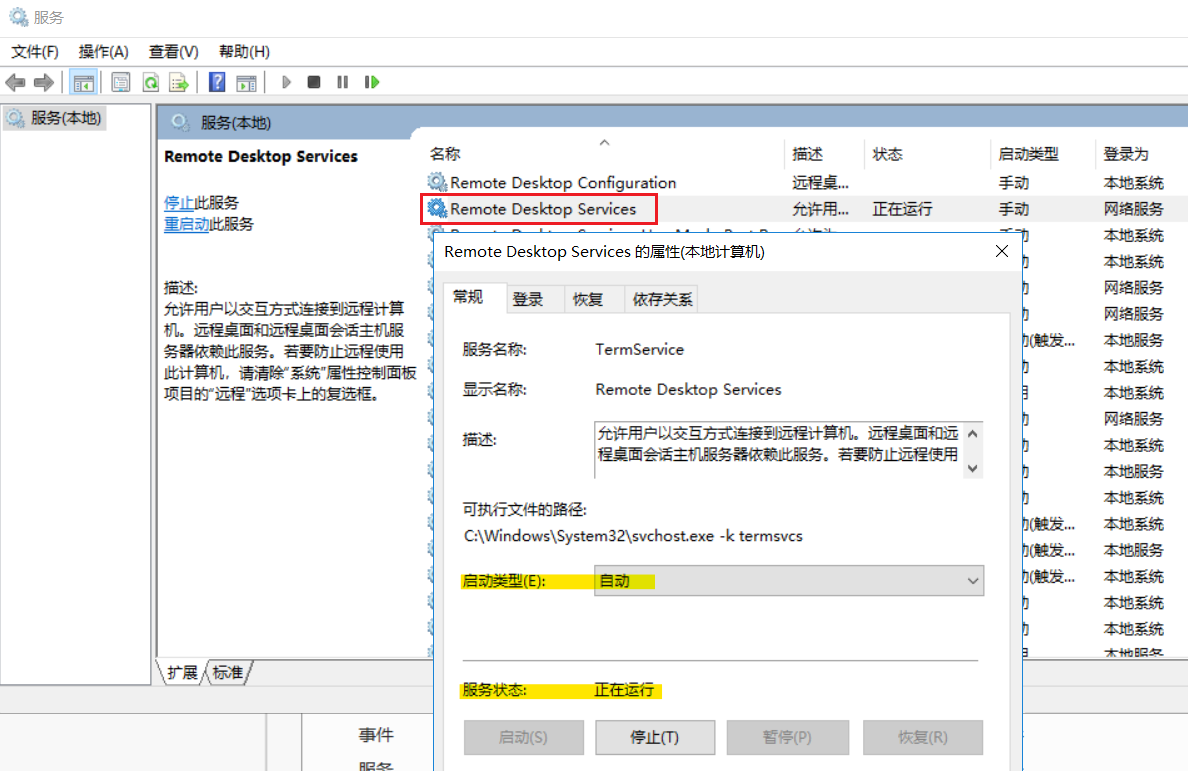Open the 帮助(H) menu
1188x771 pixels.
click(244, 52)
